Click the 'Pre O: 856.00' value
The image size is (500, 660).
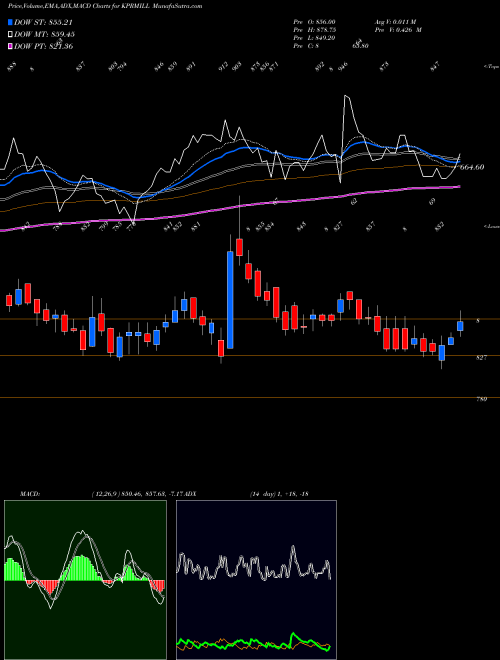314,21
